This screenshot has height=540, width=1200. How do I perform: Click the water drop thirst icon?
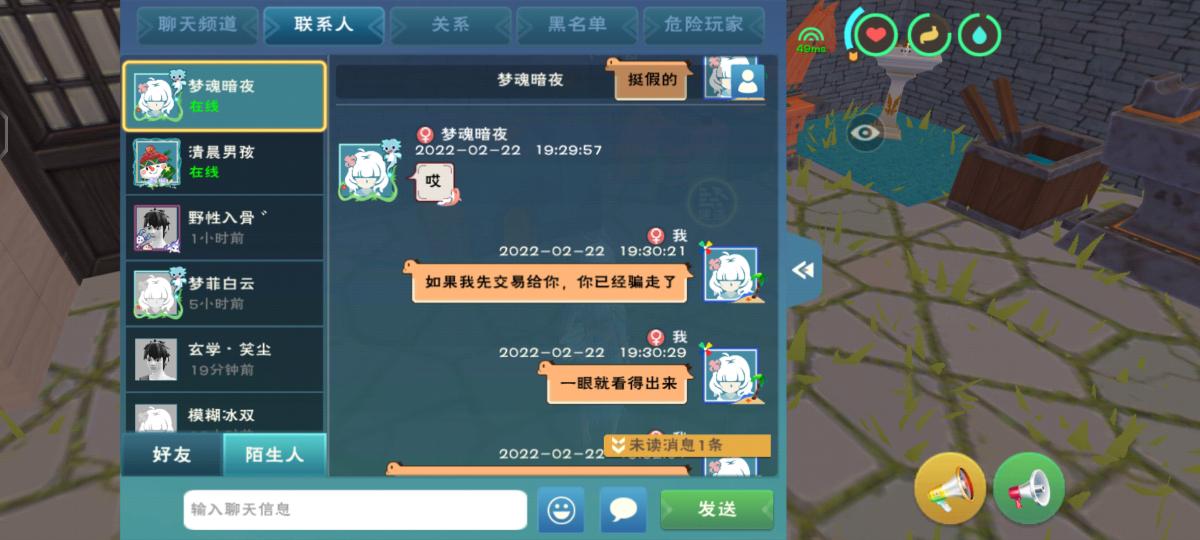point(979,36)
